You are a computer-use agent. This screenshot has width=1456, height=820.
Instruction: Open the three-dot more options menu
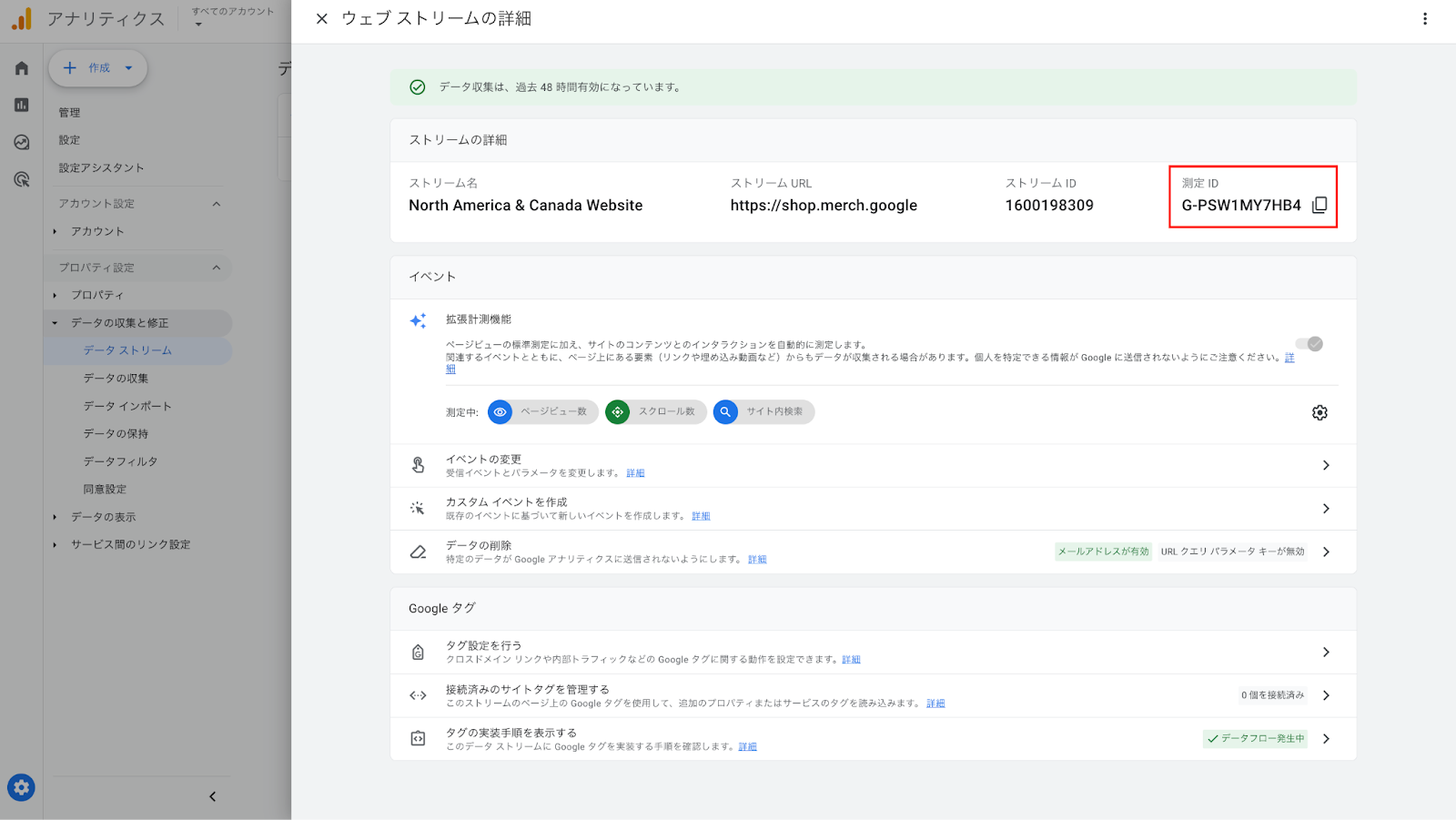pos(1425,18)
